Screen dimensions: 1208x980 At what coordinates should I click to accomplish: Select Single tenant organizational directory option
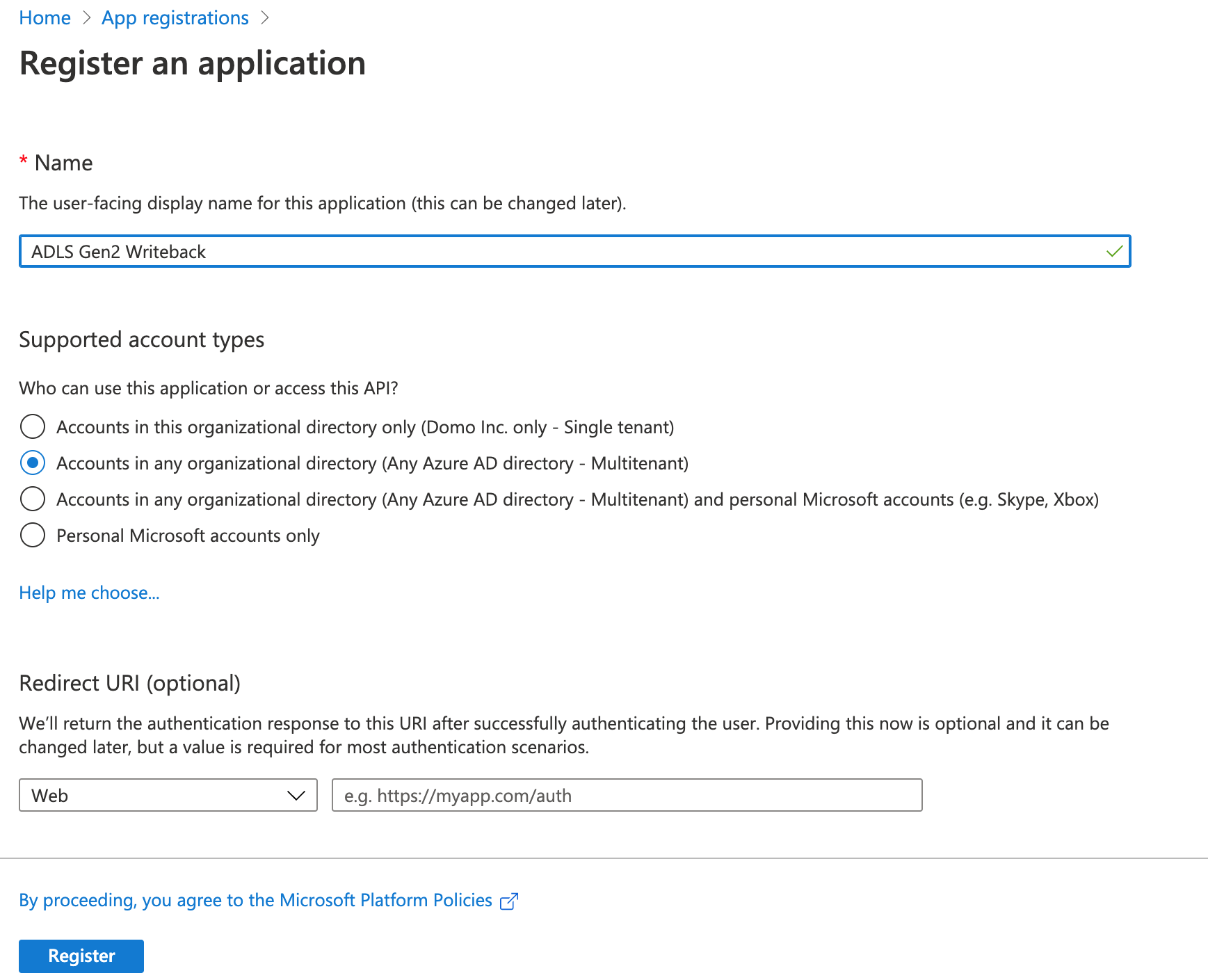coord(33,426)
